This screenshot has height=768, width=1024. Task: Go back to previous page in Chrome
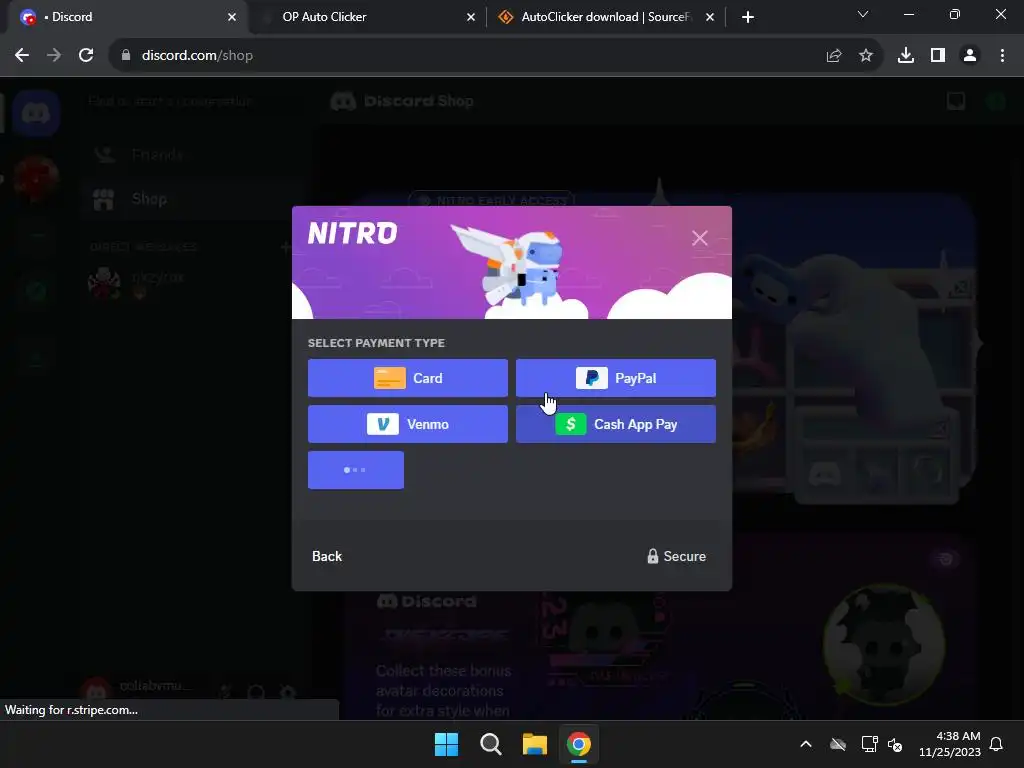[22, 56]
